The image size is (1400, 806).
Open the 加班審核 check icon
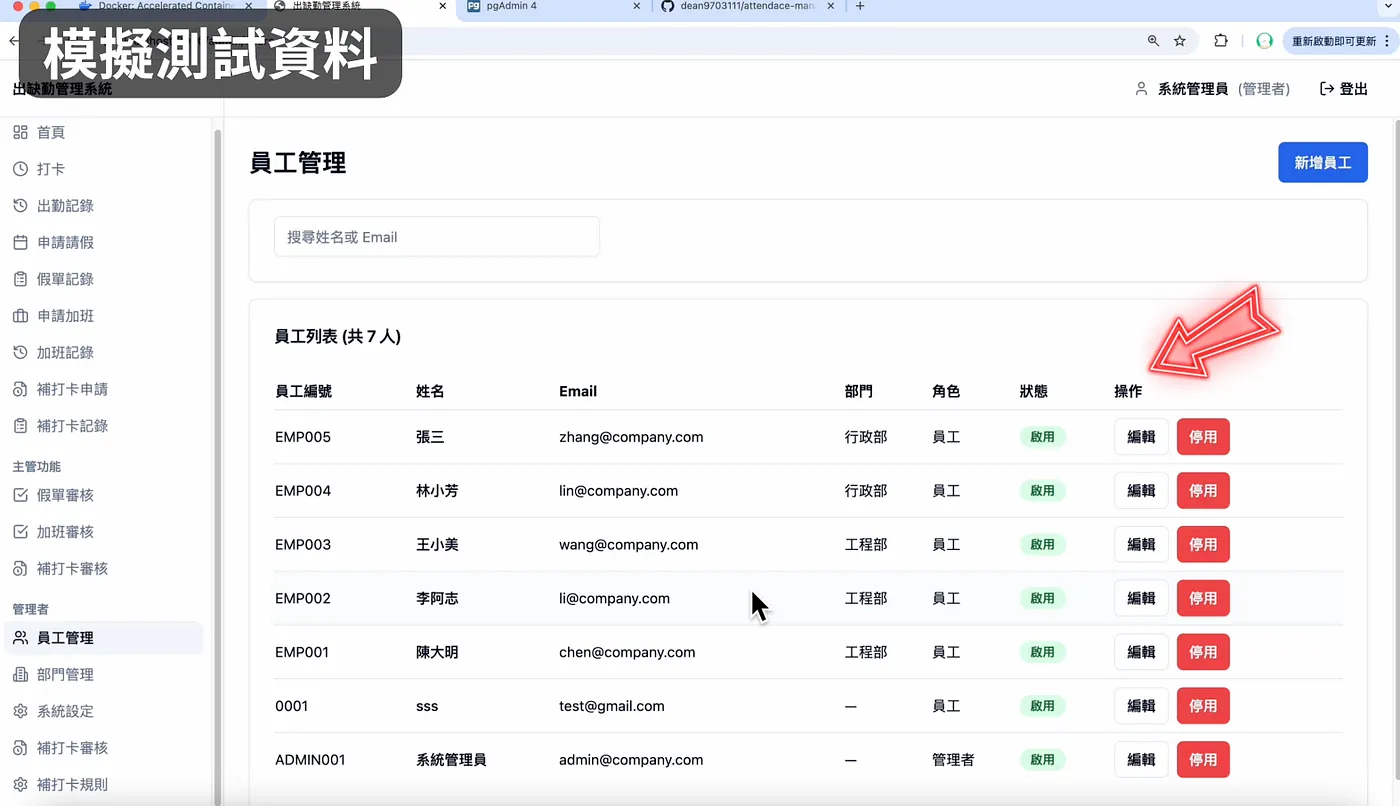20,532
